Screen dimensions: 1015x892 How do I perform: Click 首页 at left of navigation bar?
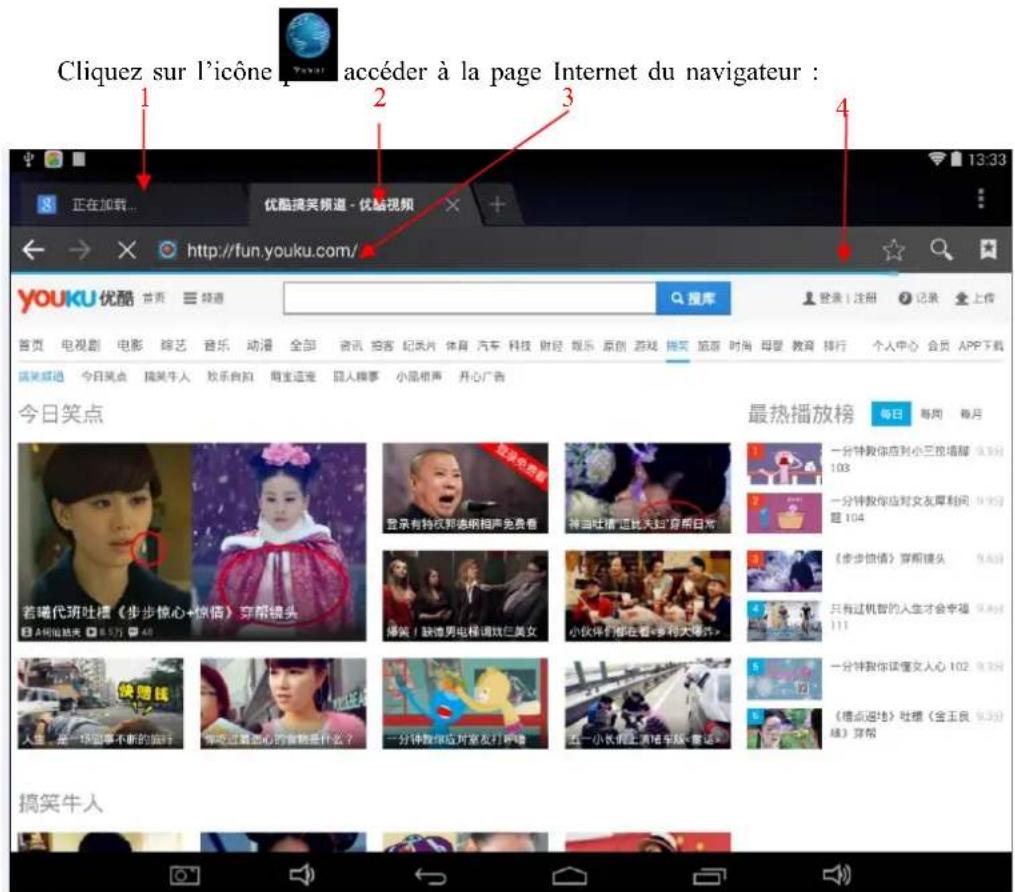[31, 346]
